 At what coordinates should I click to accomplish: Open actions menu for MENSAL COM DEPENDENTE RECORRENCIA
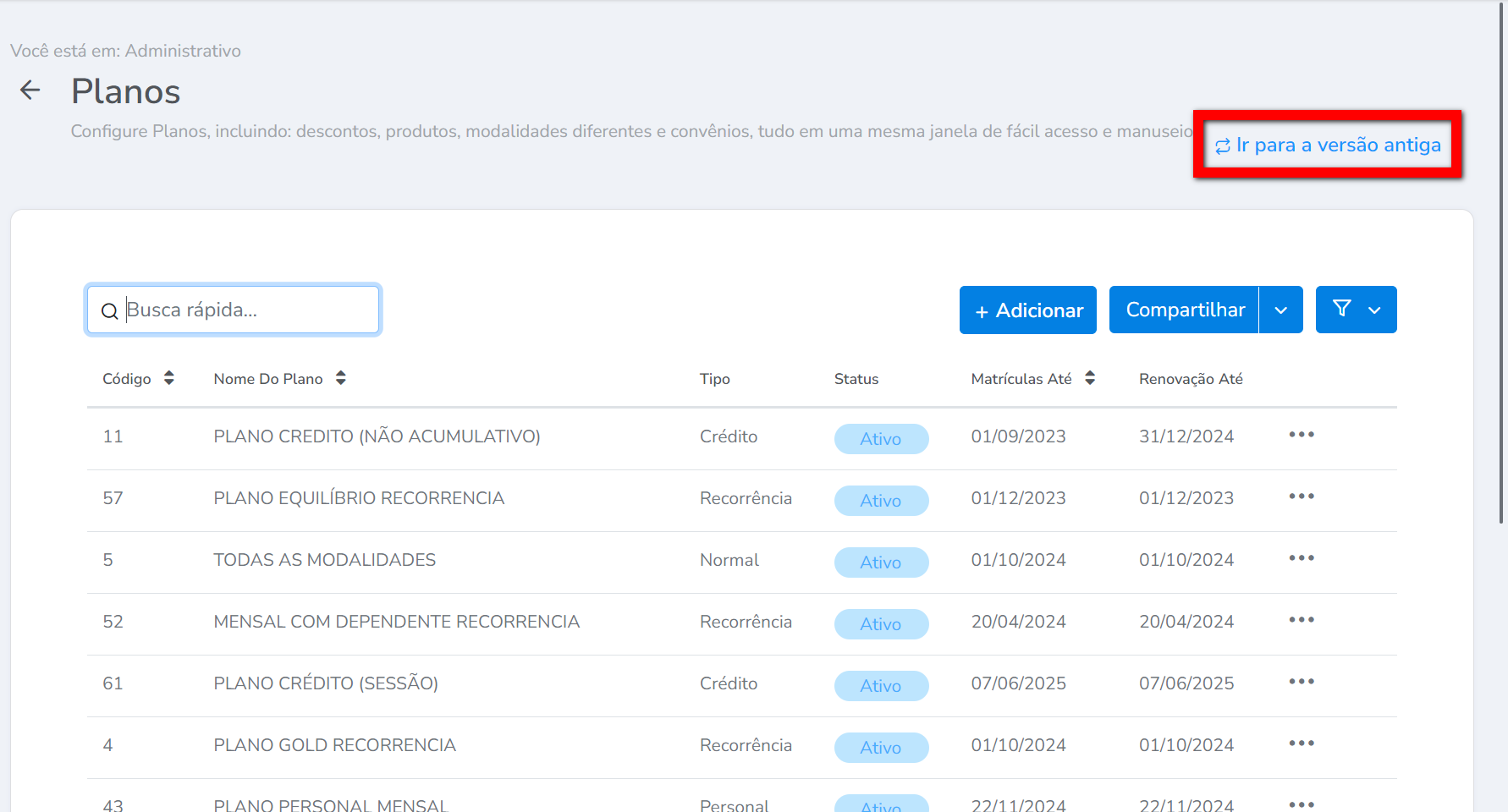[x=1301, y=620]
